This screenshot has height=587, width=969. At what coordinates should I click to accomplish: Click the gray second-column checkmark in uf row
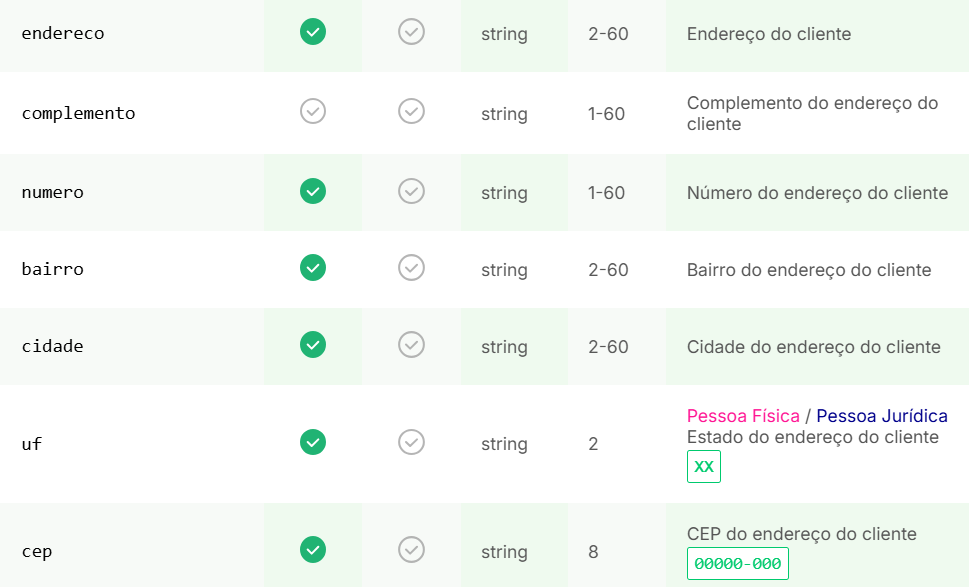point(412,442)
